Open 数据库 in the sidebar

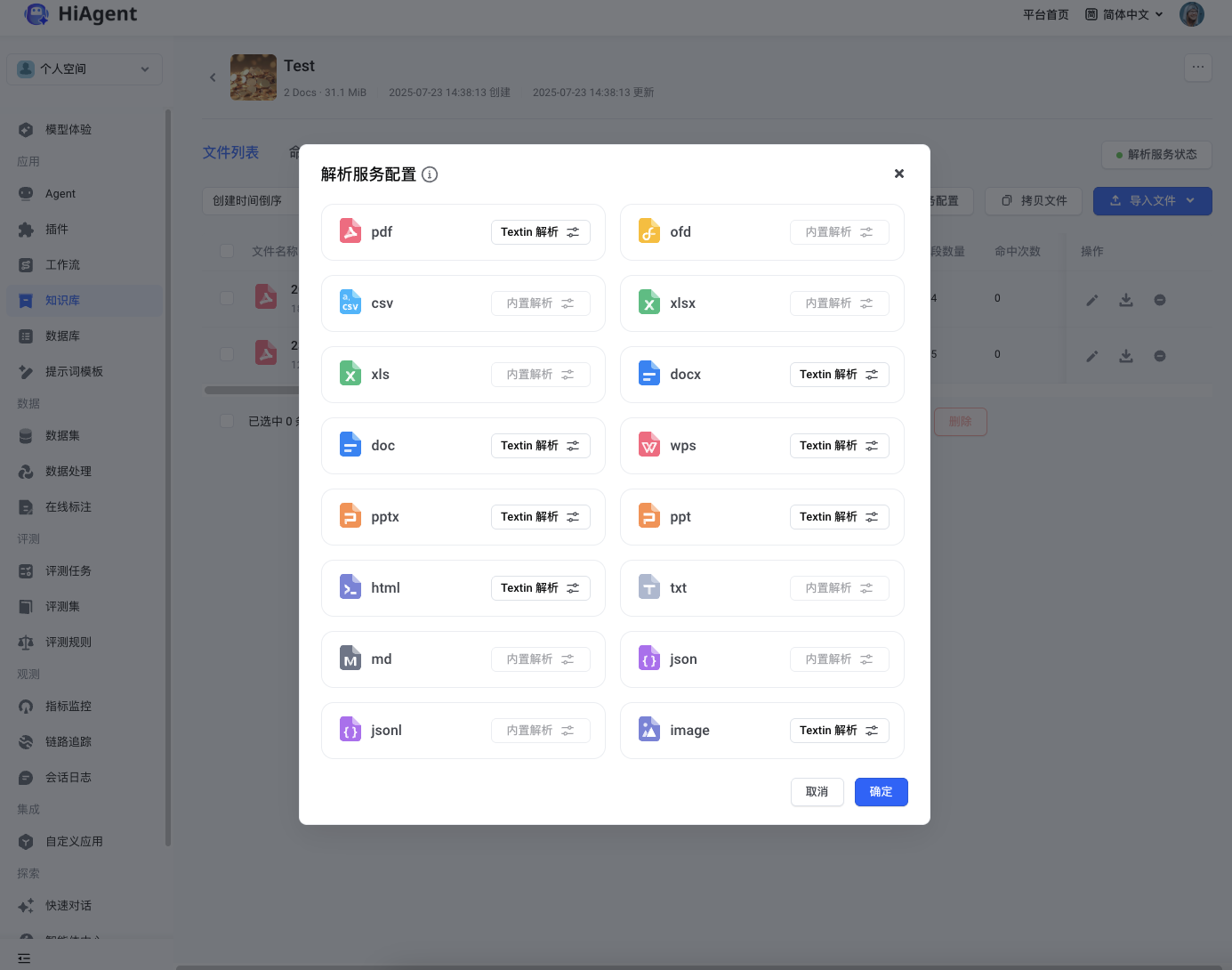85,336
